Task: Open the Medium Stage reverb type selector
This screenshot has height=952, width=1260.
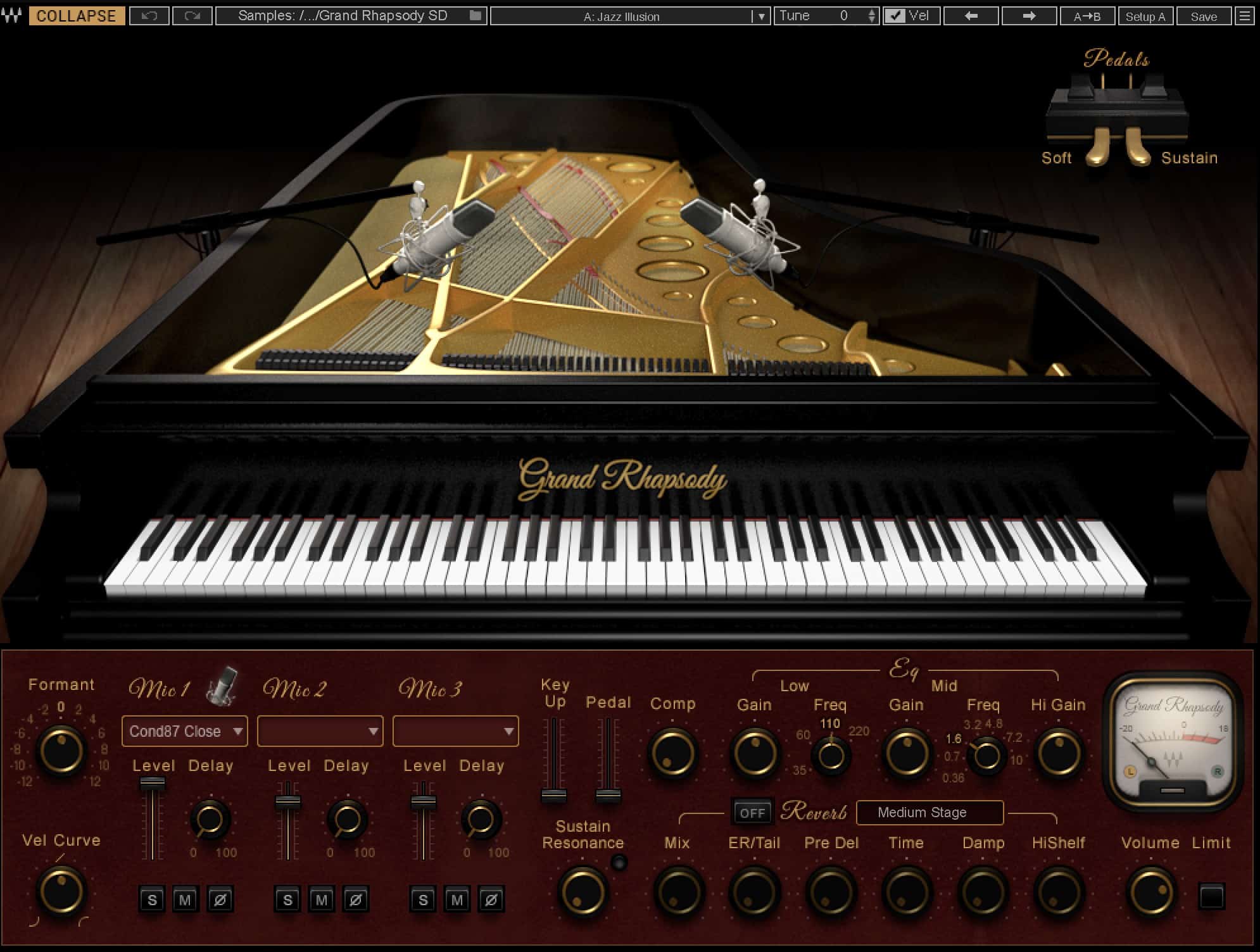Action: click(929, 812)
